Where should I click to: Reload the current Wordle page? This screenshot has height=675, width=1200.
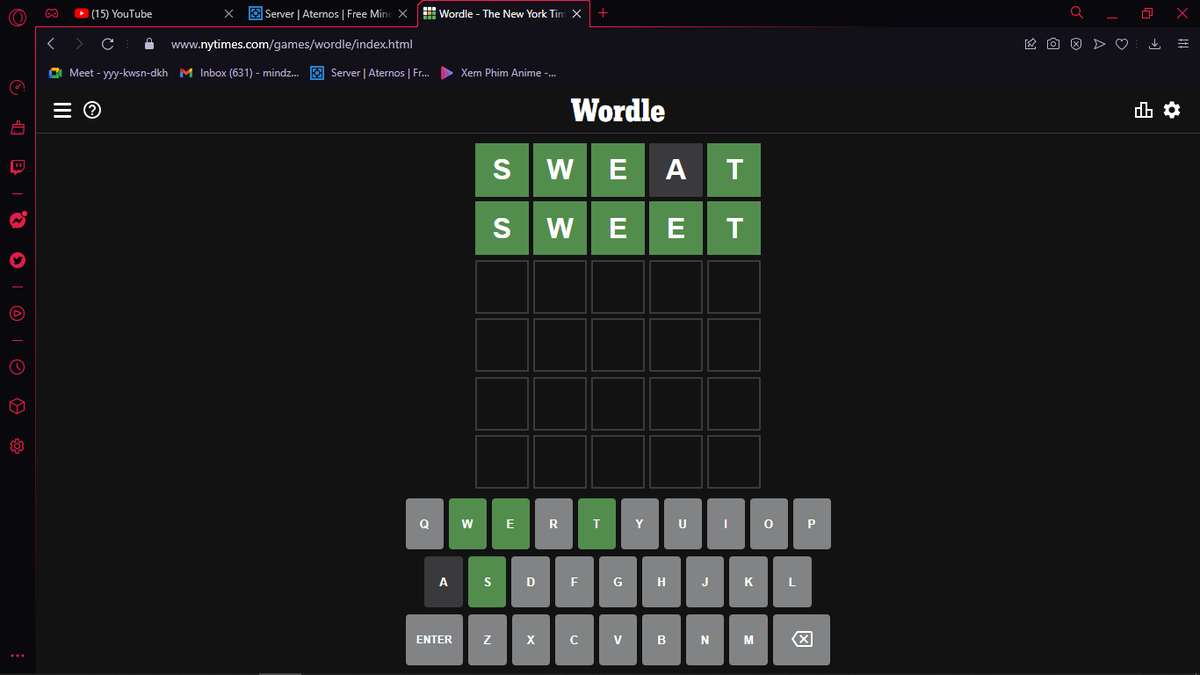(107, 44)
